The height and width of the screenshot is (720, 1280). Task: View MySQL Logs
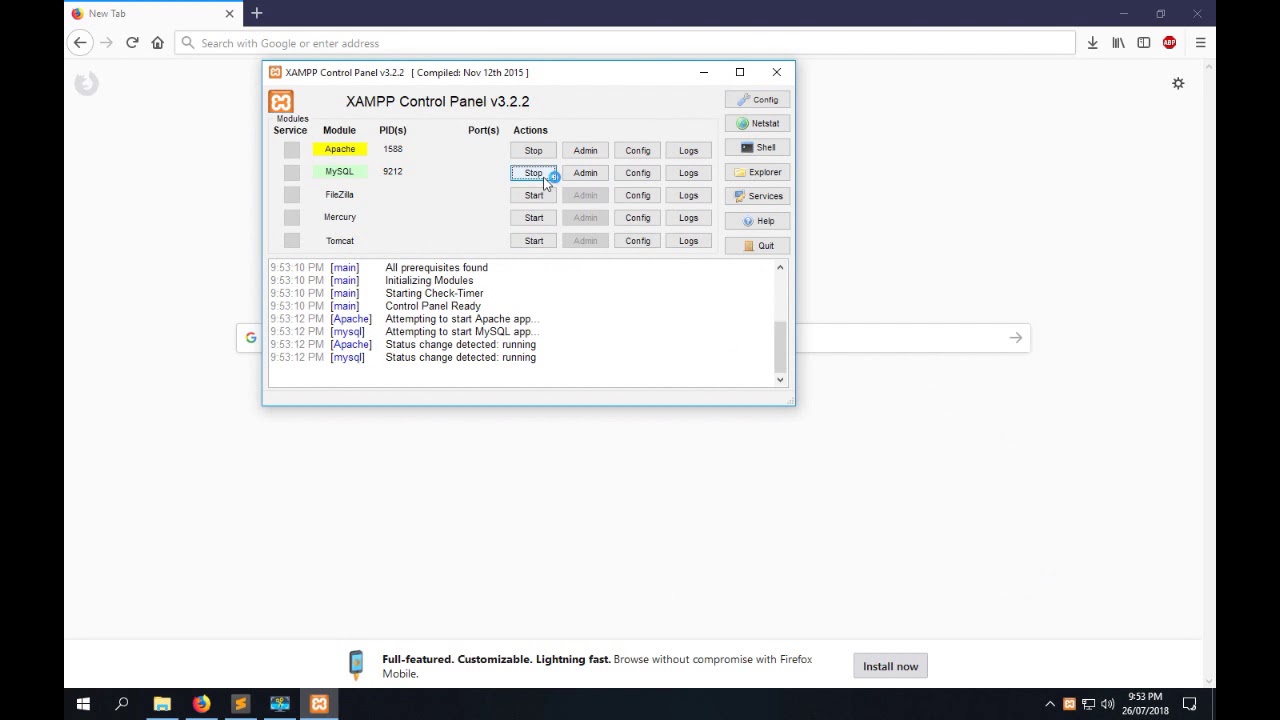coord(688,173)
